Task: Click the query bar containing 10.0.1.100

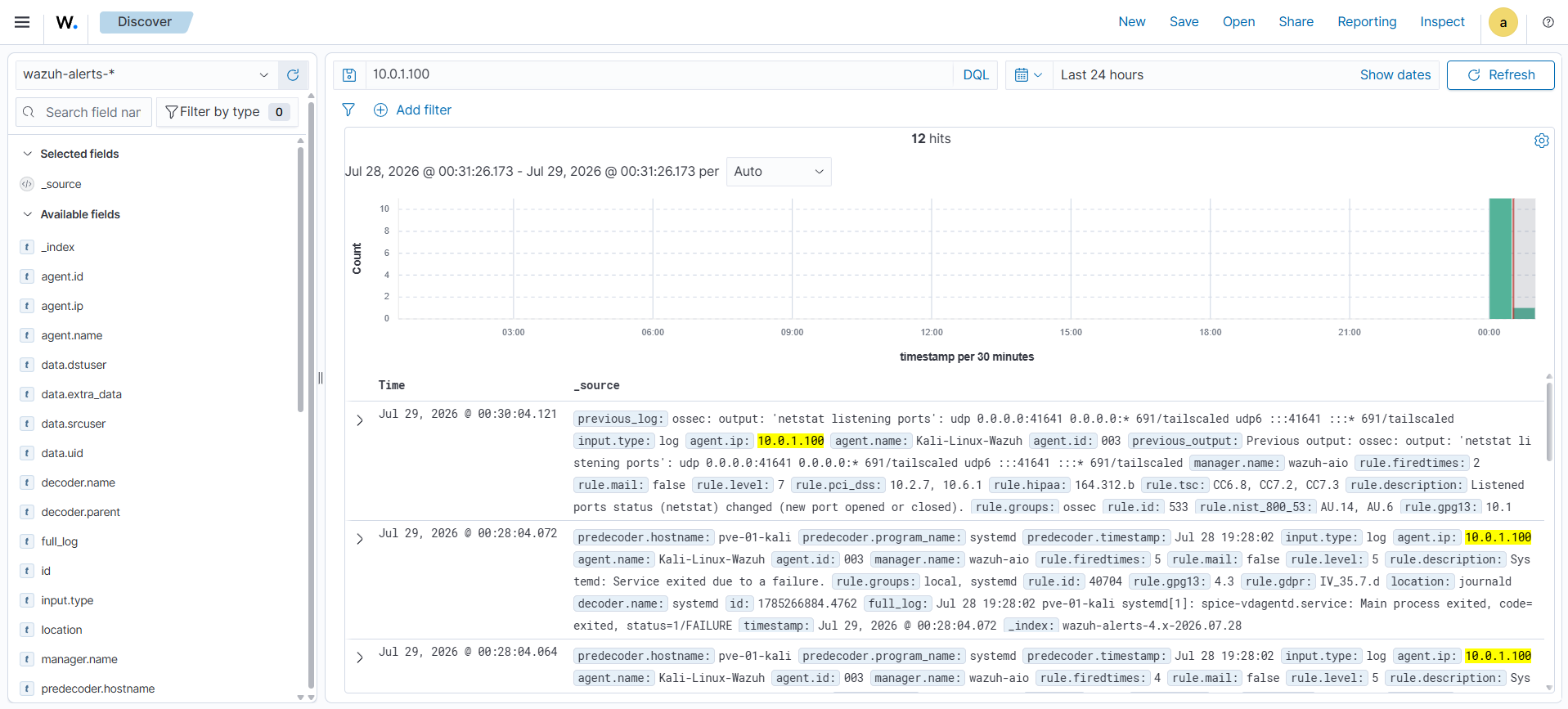Action: [x=658, y=74]
